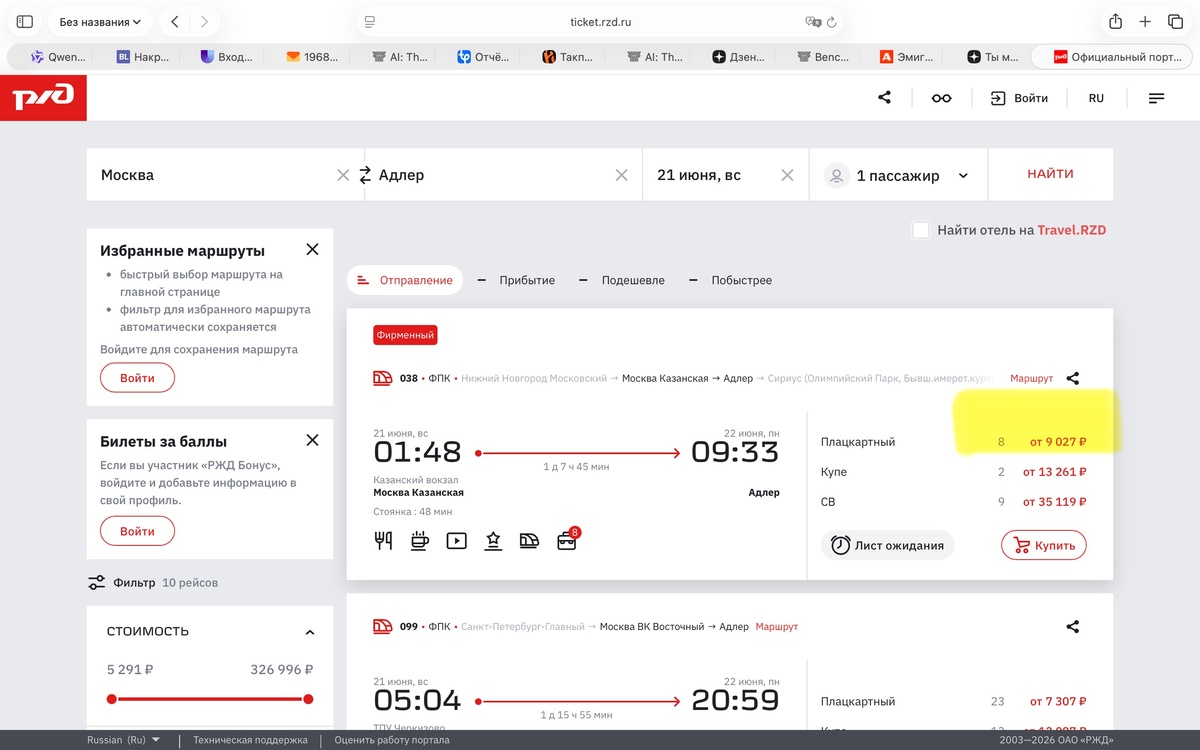Click the НАЙТИ search button
1200x750 pixels.
pyautogui.click(x=1050, y=174)
